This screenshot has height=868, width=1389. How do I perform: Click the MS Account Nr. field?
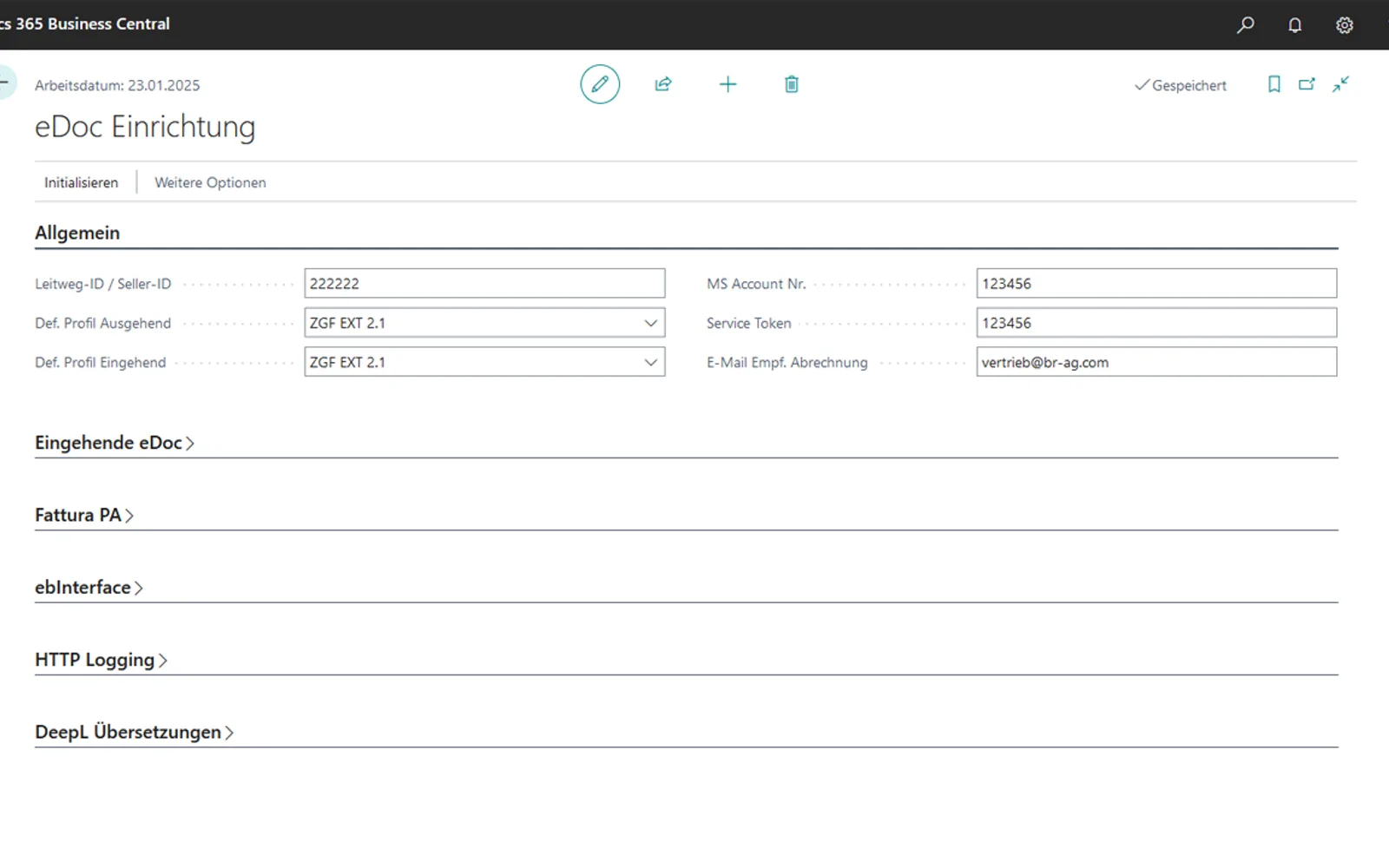tap(1156, 284)
